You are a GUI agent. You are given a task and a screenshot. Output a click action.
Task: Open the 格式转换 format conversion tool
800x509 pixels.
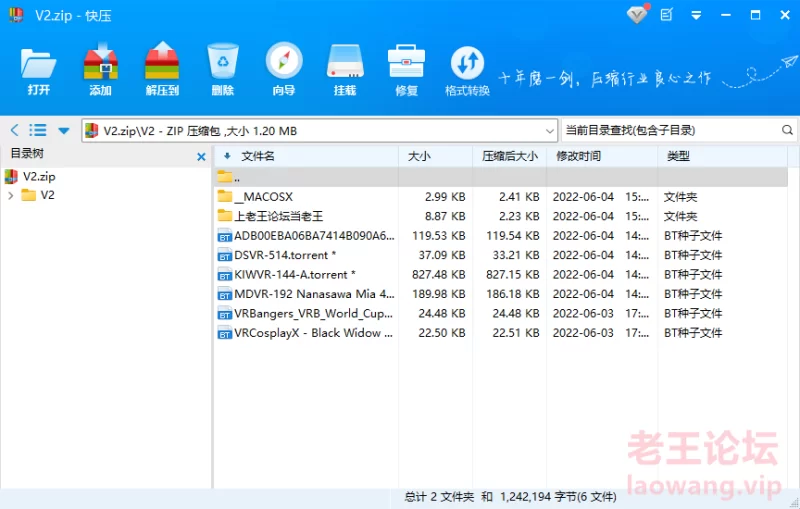pyautogui.click(x=467, y=70)
